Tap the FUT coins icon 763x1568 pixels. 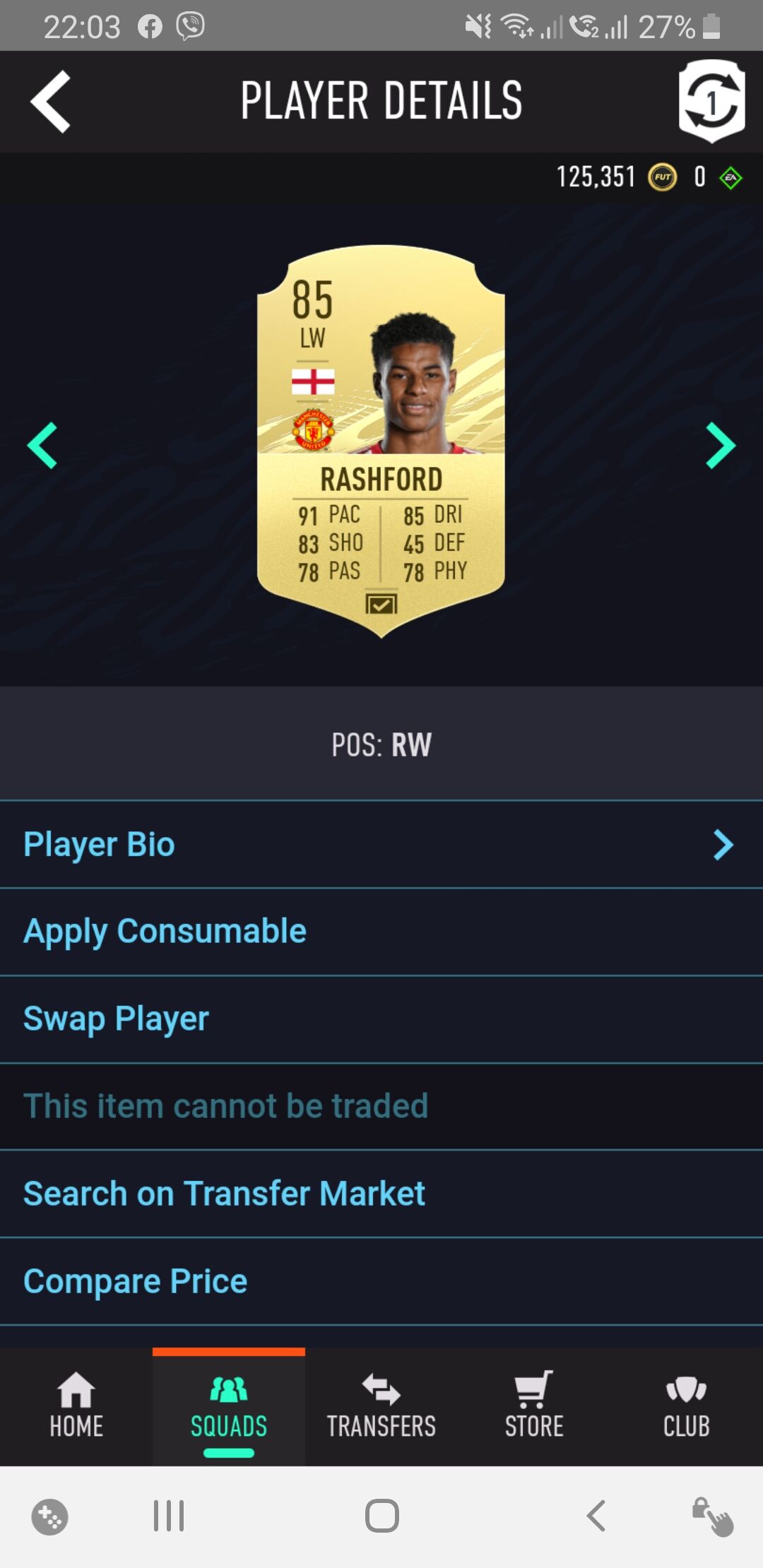[x=662, y=177]
